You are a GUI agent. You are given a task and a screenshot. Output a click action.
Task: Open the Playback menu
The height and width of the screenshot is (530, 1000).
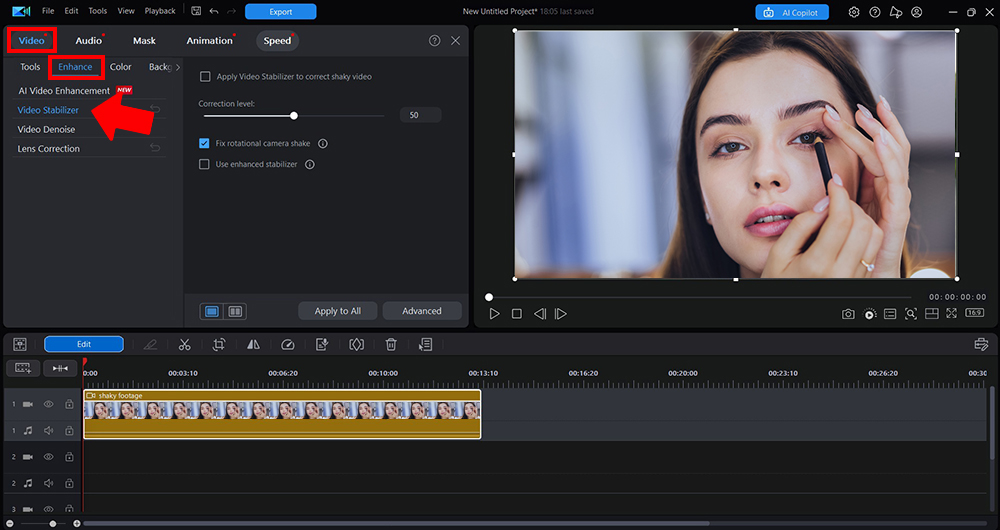pyautogui.click(x=160, y=11)
